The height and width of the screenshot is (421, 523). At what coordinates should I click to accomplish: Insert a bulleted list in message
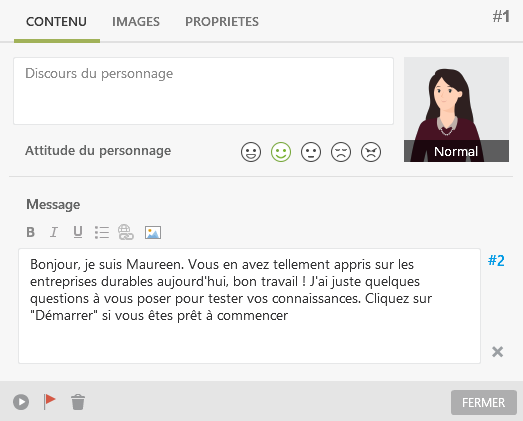102,232
